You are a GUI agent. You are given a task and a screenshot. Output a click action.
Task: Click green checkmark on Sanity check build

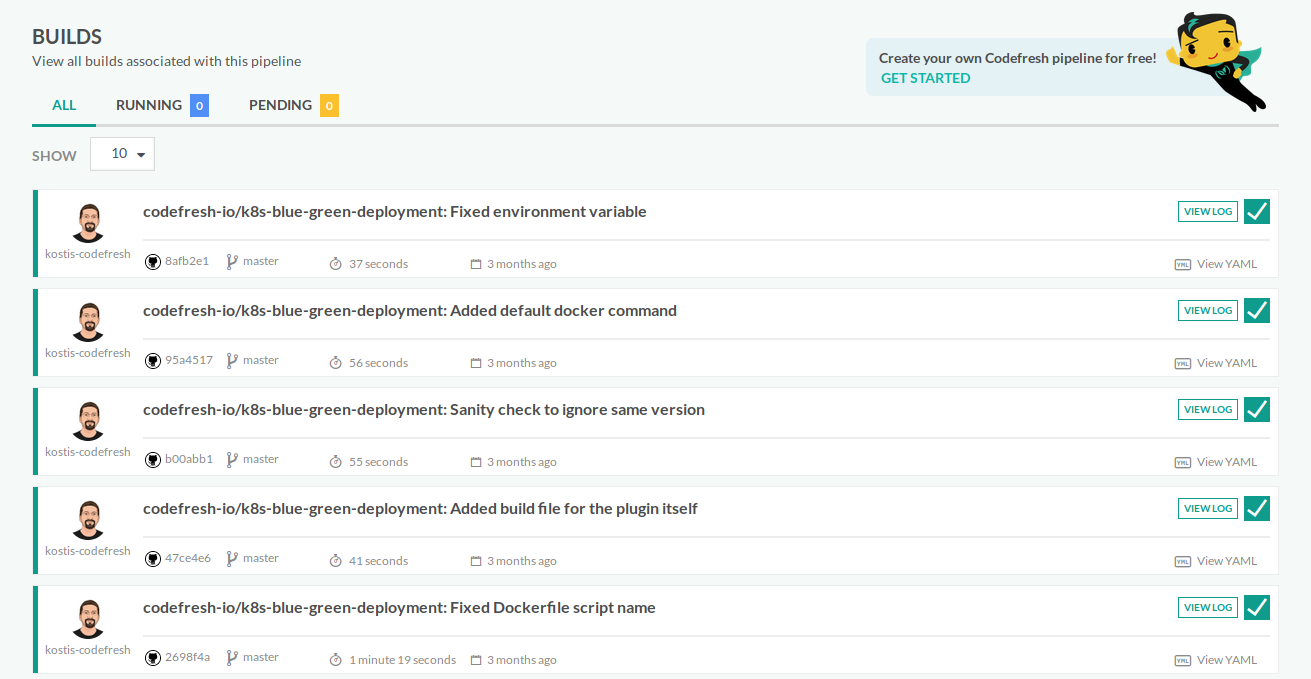[x=1257, y=409]
